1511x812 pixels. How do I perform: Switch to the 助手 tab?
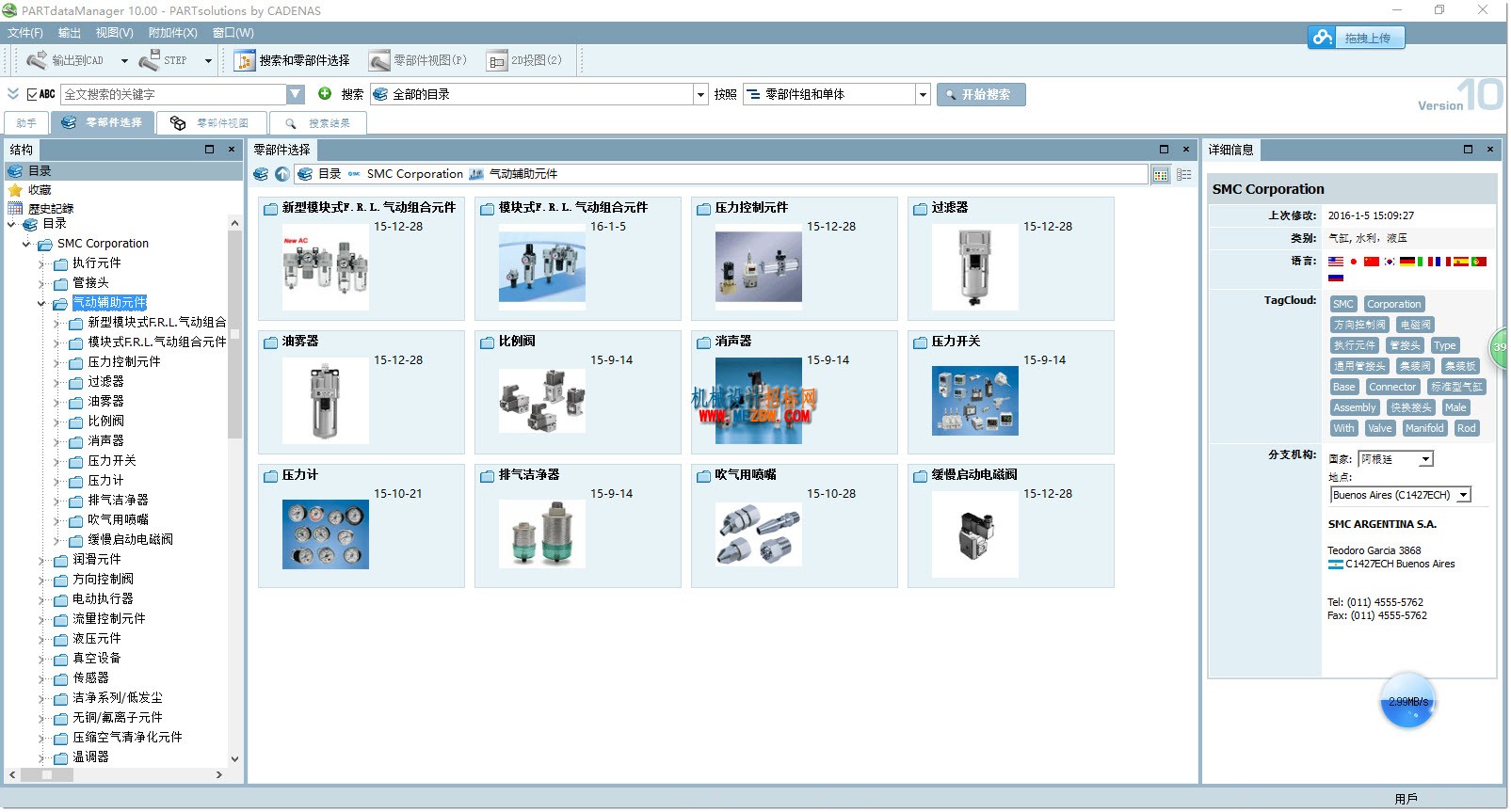(x=26, y=123)
